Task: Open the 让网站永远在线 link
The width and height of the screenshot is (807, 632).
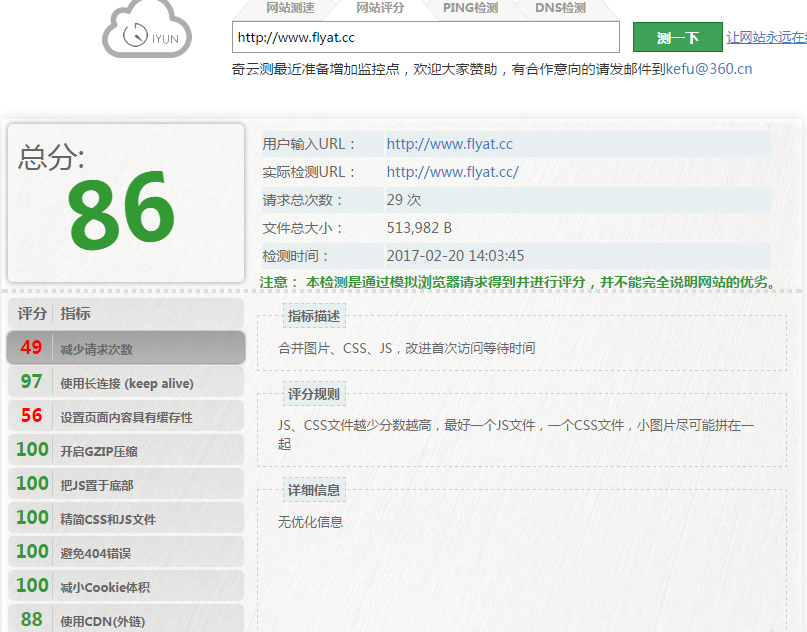Action: tap(766, 37)
